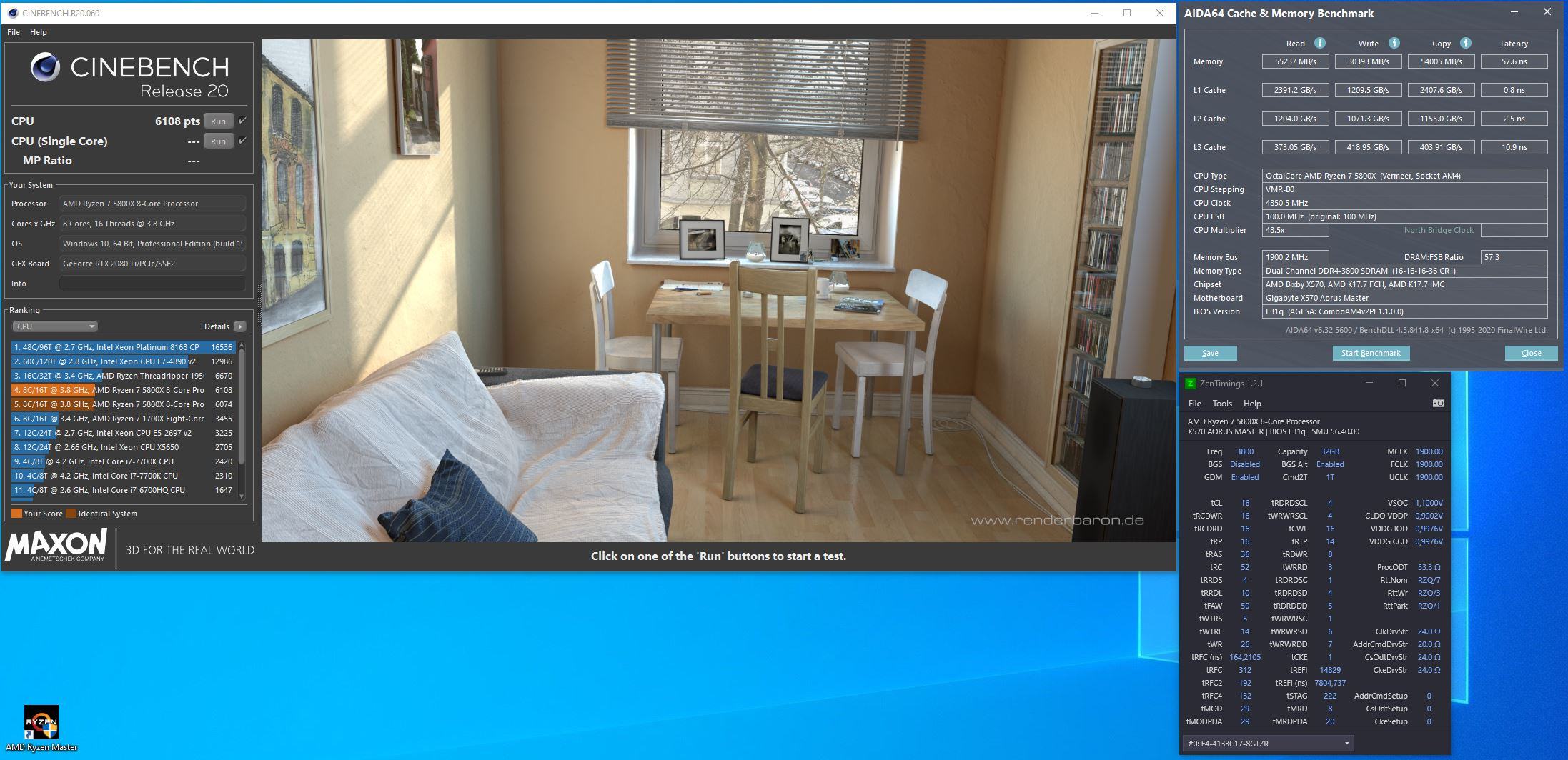Screen dimensions: 1568x760
Task: Click the ranking list scroll-down arrow
Action: point(242,496)
